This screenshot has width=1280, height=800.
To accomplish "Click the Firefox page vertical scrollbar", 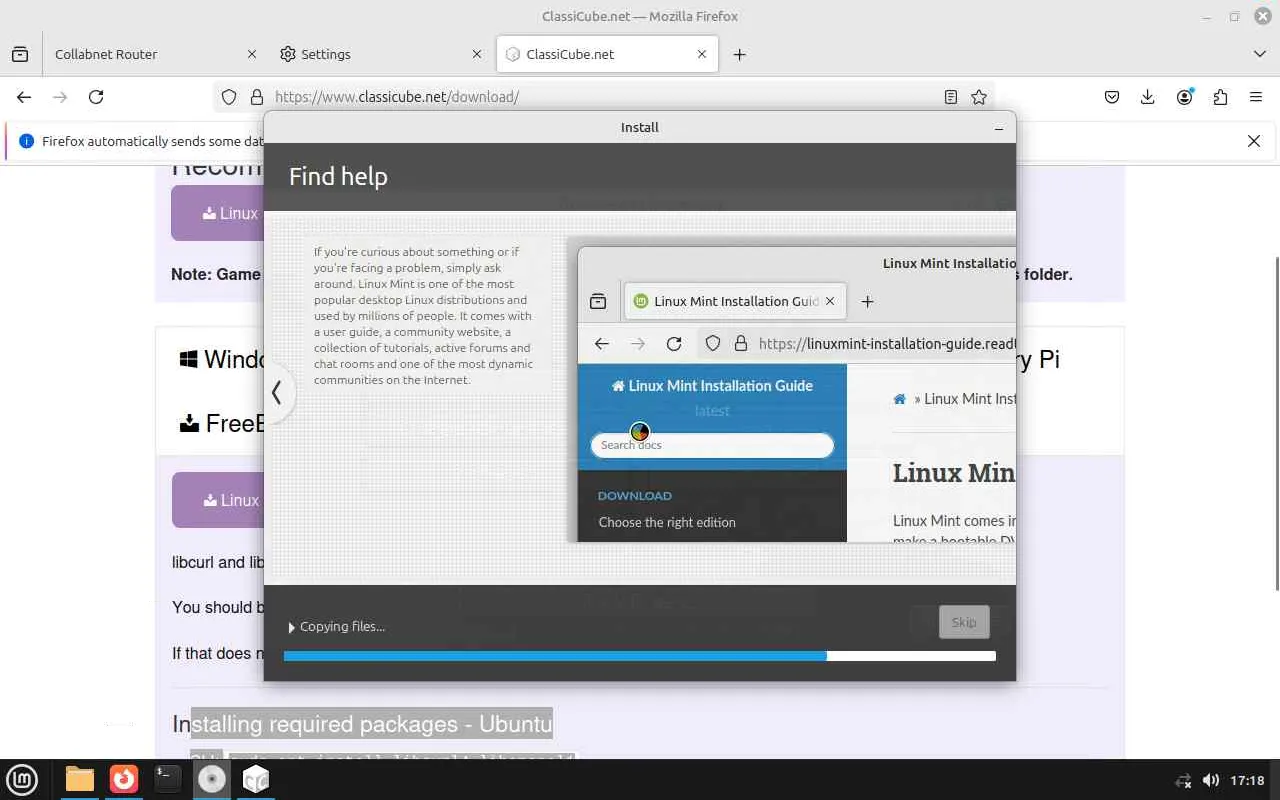I will click(1275, 423).
